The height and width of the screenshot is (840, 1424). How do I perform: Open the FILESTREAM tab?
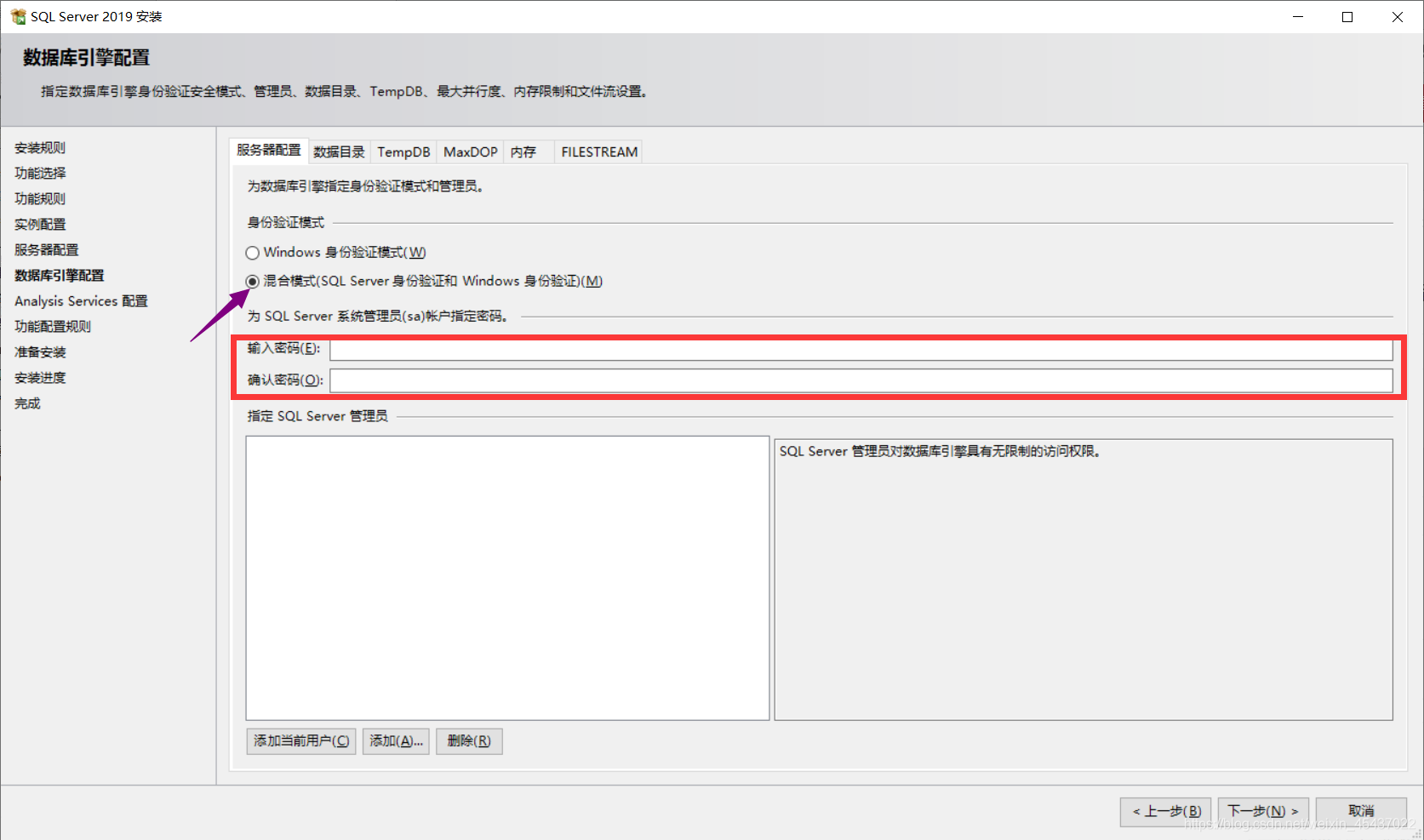(x=599, y=151)
